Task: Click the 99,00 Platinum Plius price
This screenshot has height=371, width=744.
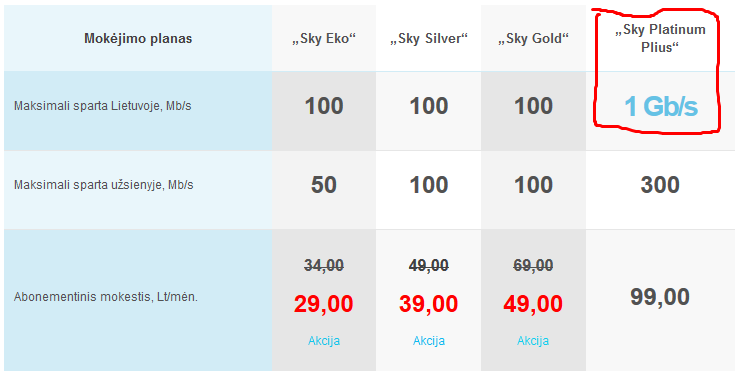Action: 660,297
